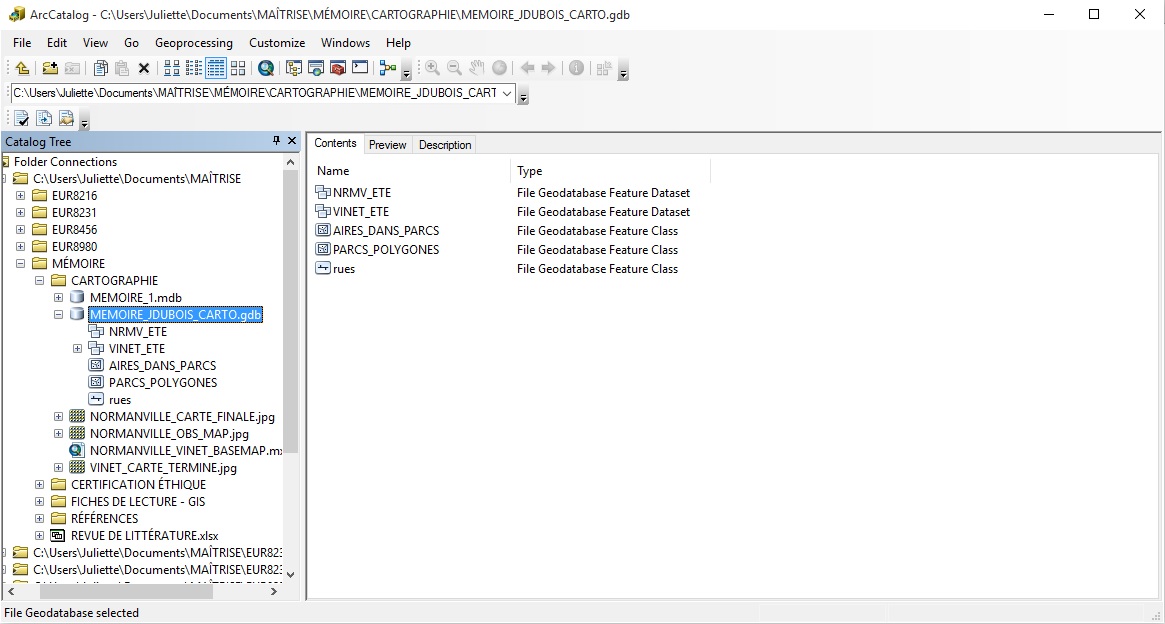This screenshot has height=624, width=1165.
Task: Toggle Thumbnails view mode
Action: [239, 68]
